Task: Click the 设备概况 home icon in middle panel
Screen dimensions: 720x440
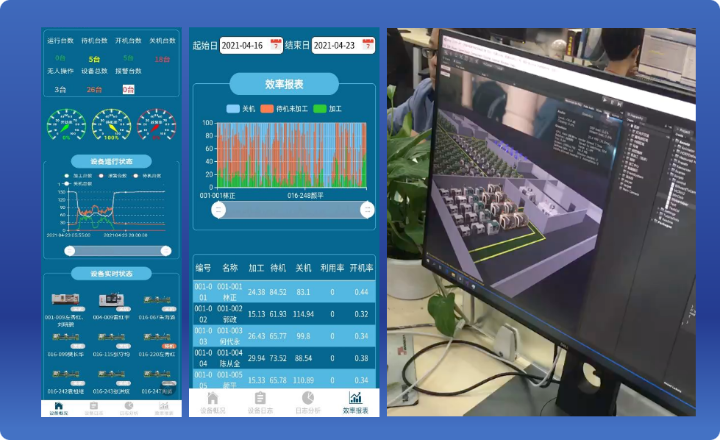Action: point(212,400)
